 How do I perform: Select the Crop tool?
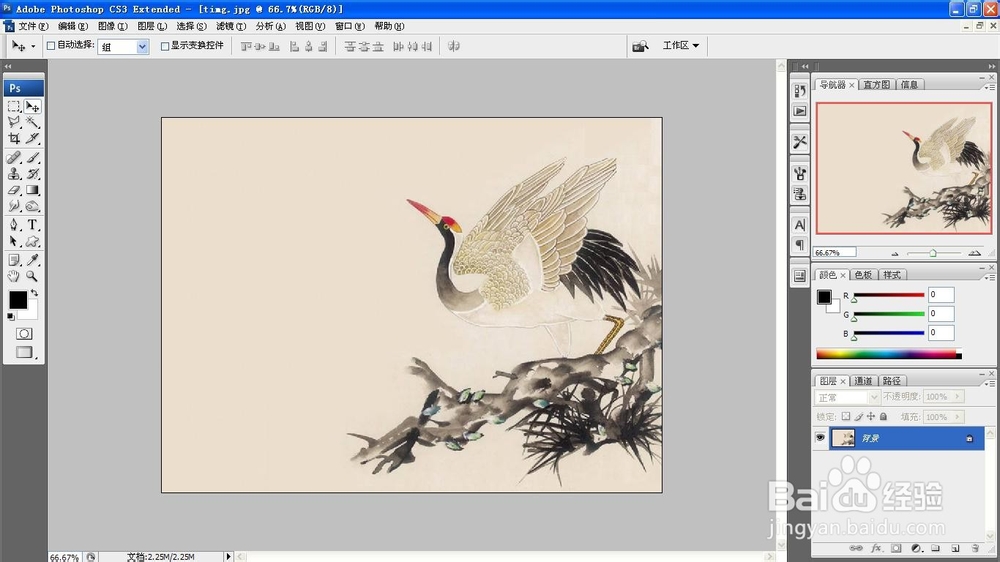14,138
